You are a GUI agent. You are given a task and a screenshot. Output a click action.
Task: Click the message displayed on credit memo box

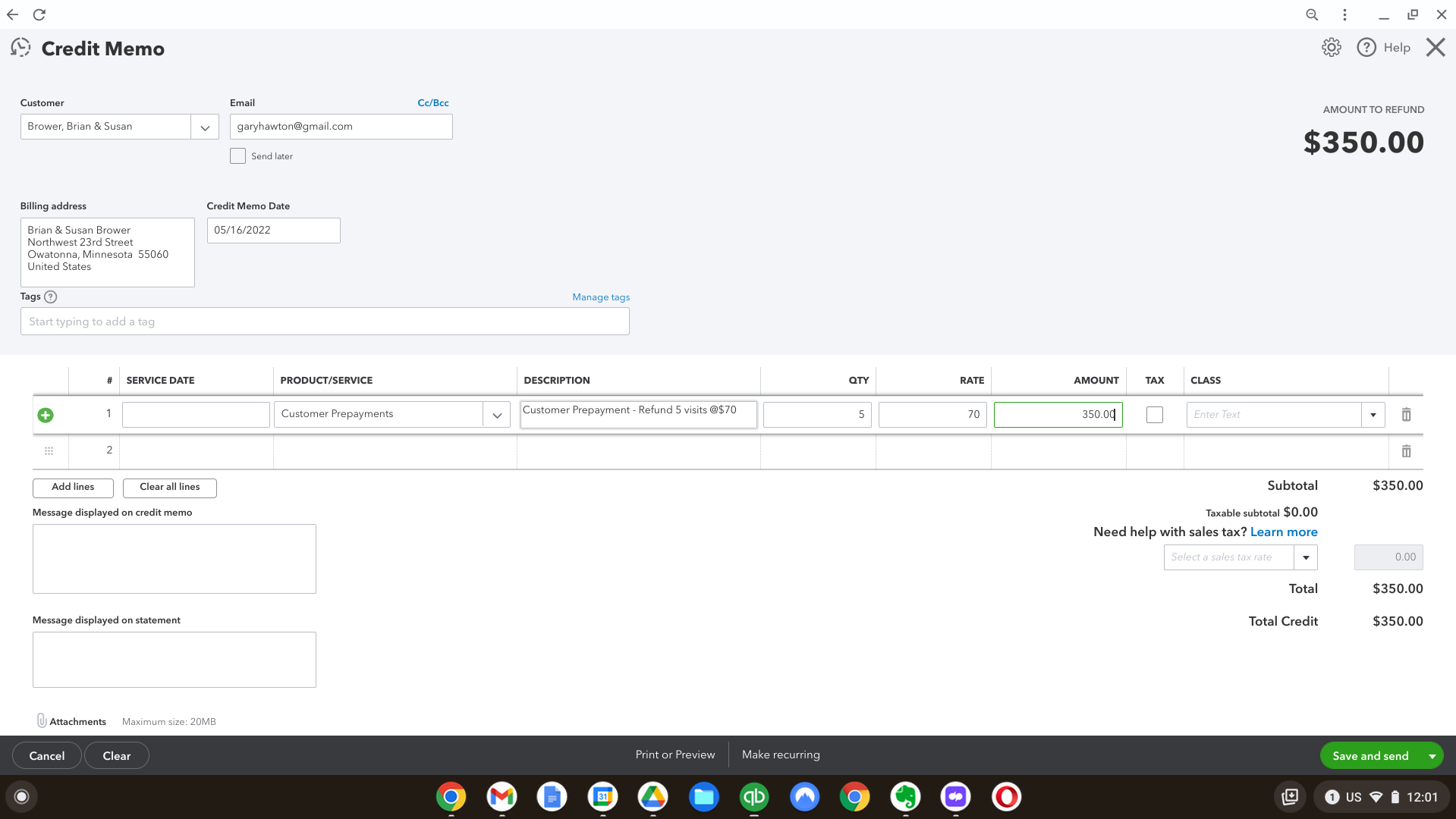(175, 559)
